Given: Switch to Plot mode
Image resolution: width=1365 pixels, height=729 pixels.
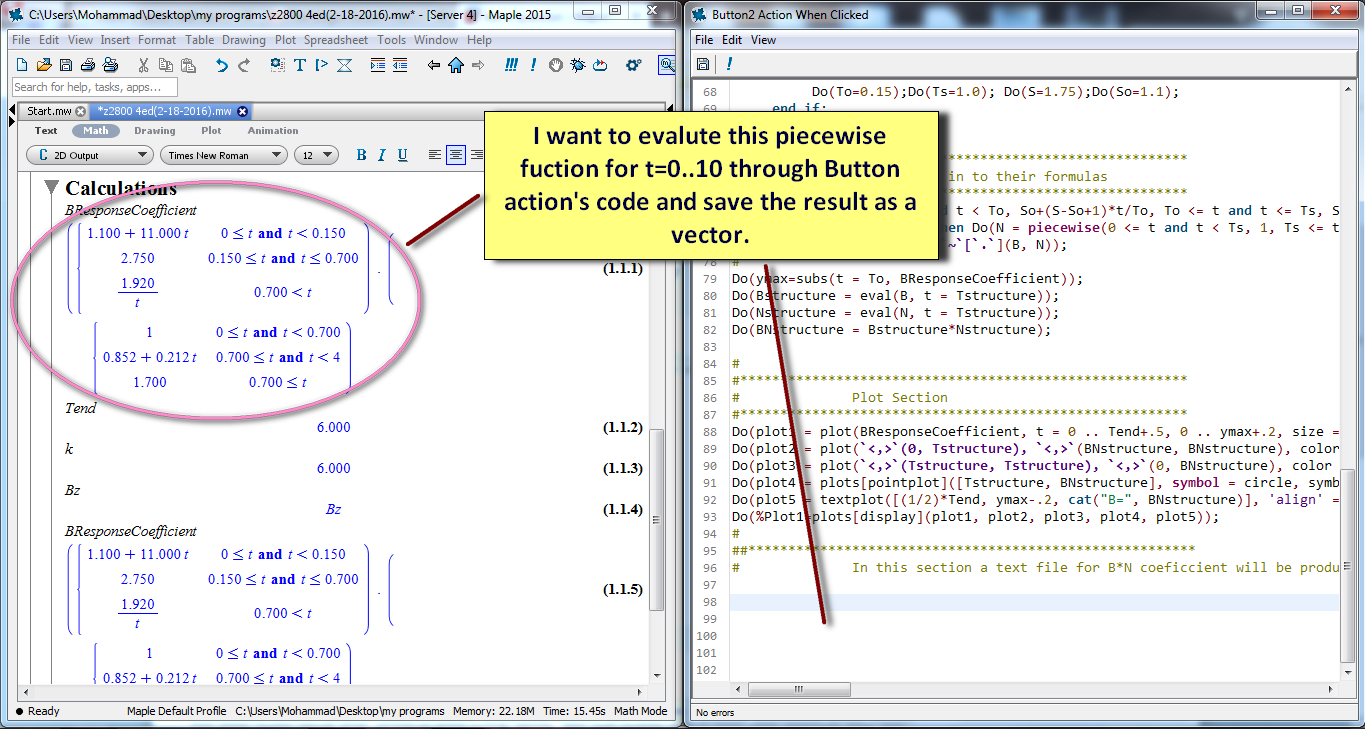Looking at the screenshot, I should [211, 131].
